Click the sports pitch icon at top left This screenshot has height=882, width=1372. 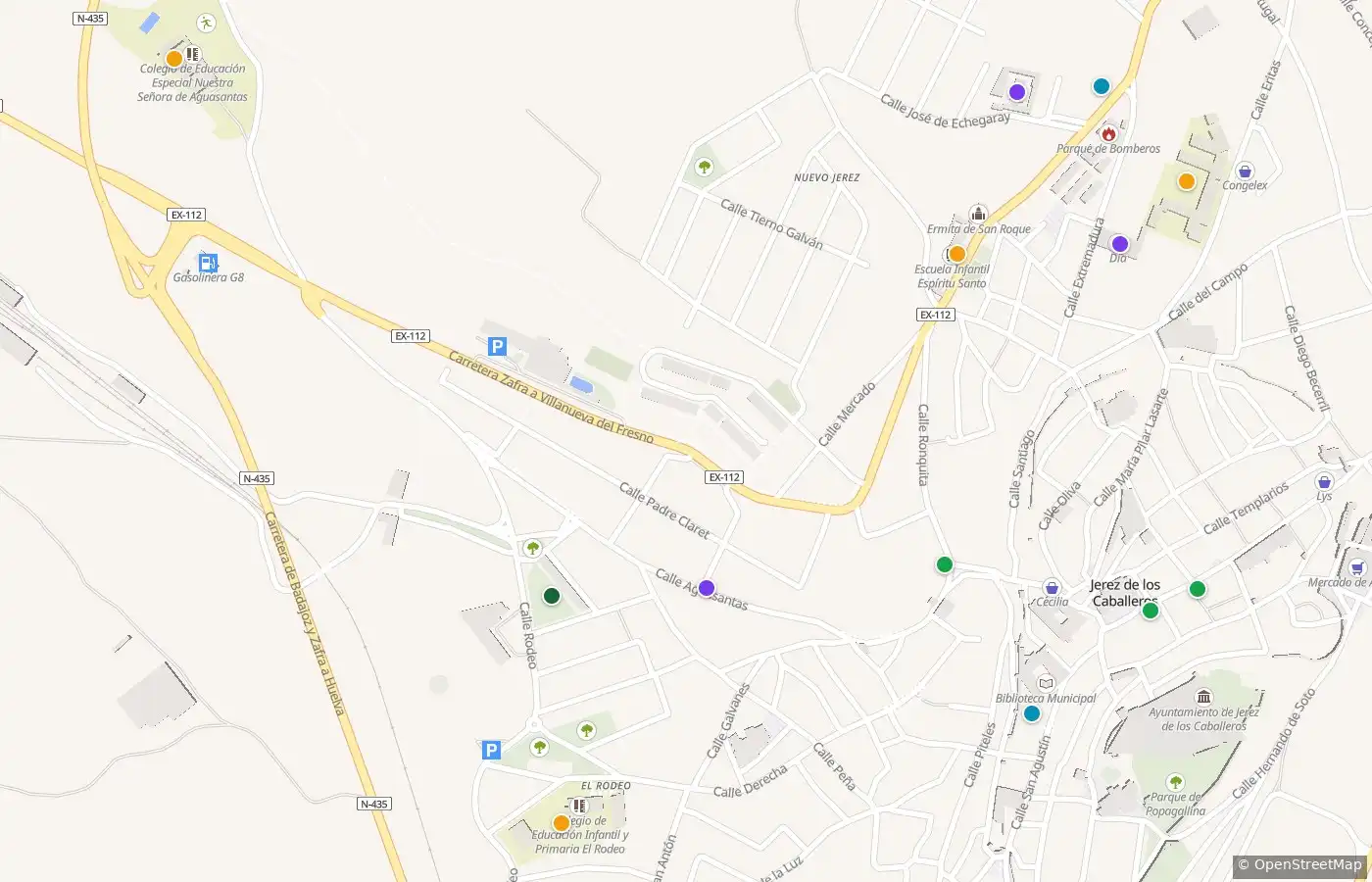point(206,23)
